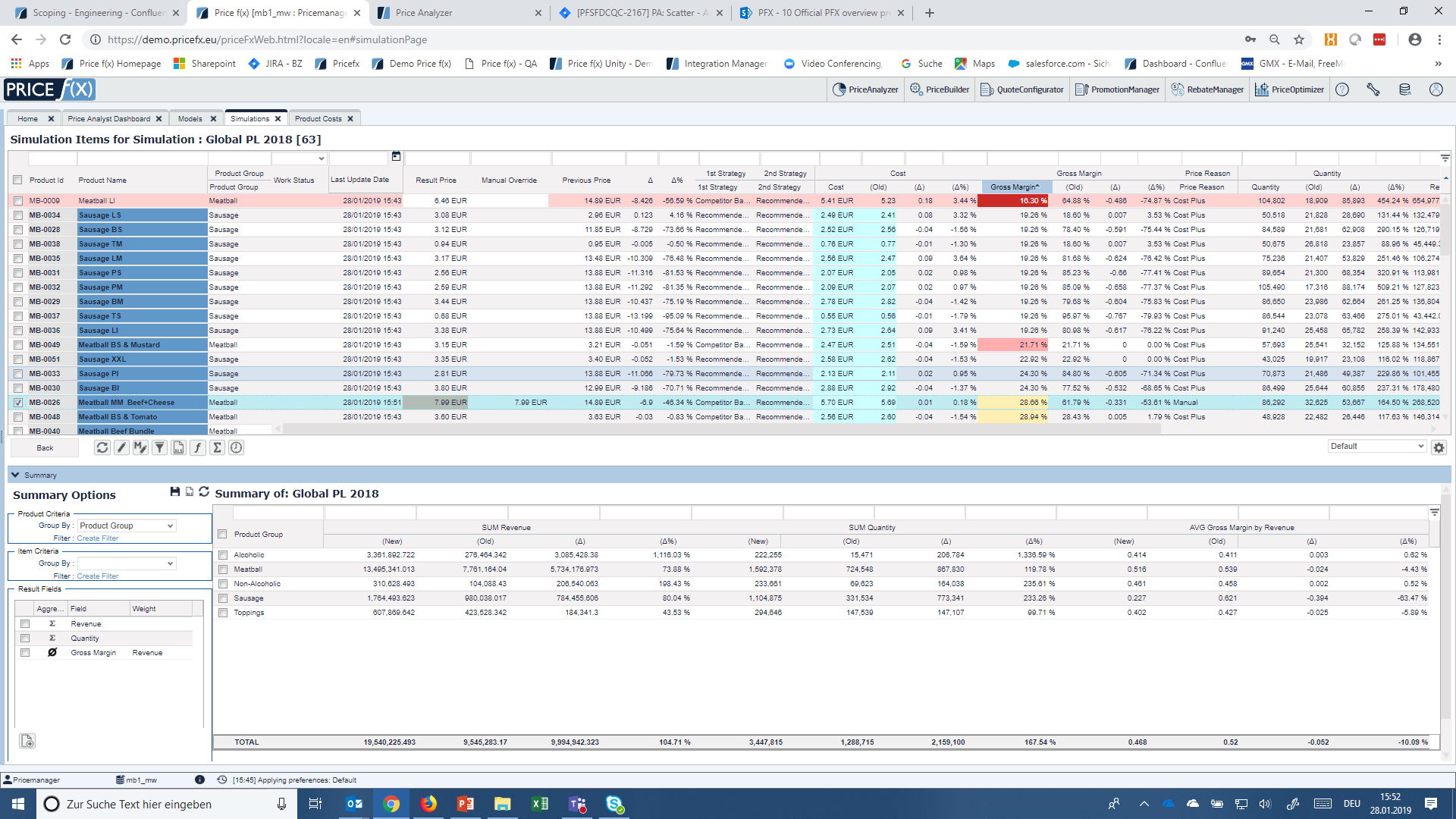The height and width of the screenshot is (819, 1456).
Task: Collapse the Summary section chevron
Action: (15, 475)
